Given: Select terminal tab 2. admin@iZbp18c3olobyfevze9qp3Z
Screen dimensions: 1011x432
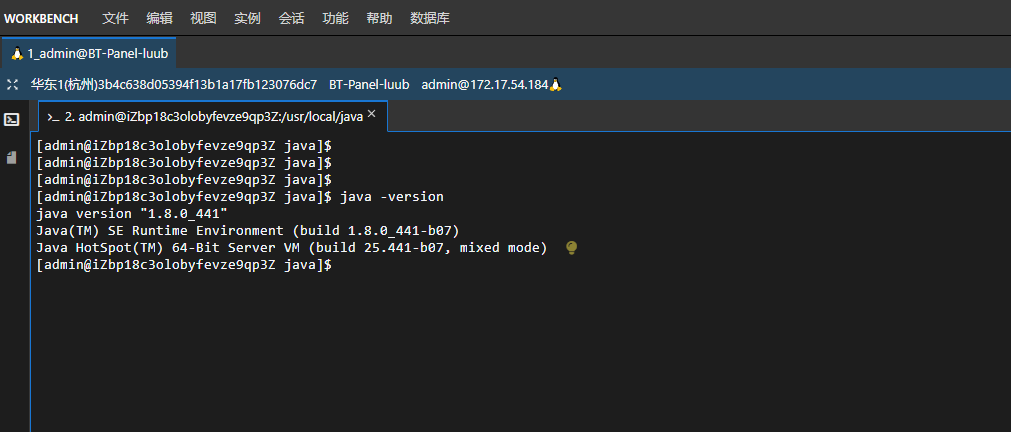Looking at the screenshot, I should pyautogui.click(x=213, y=116).
